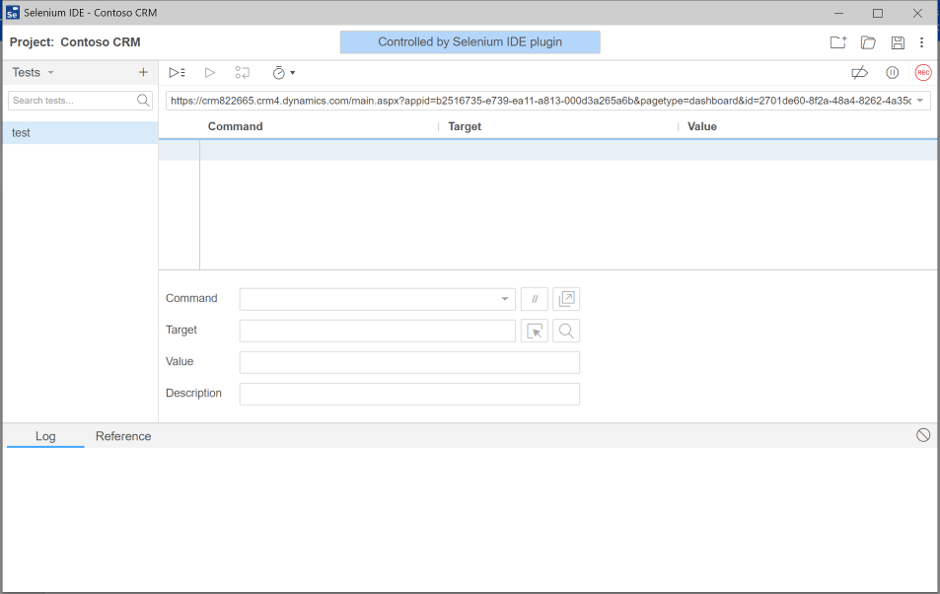
Task: Run all tests in suite
Action: click(177, 73)
